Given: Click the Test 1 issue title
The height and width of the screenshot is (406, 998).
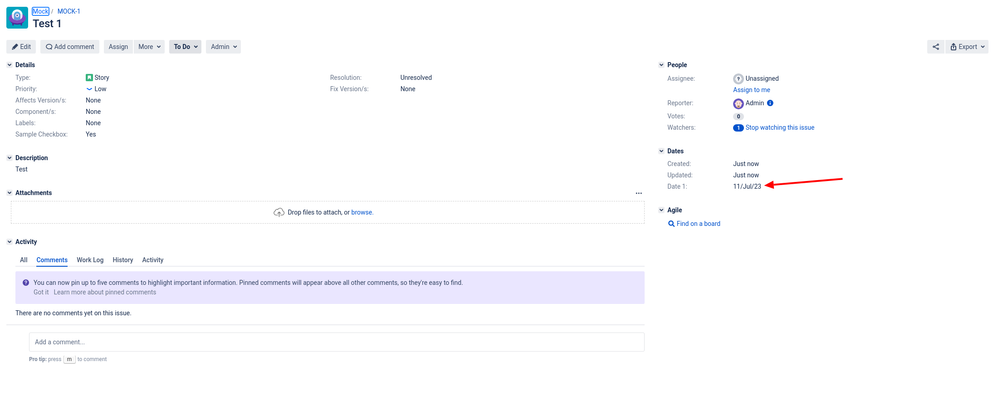Looking at the screenshot, I should click(x=47, y=24).
